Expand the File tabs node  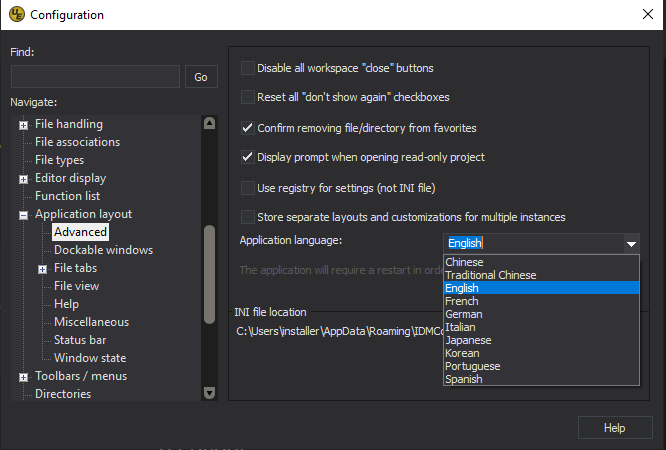click(42, 269)
